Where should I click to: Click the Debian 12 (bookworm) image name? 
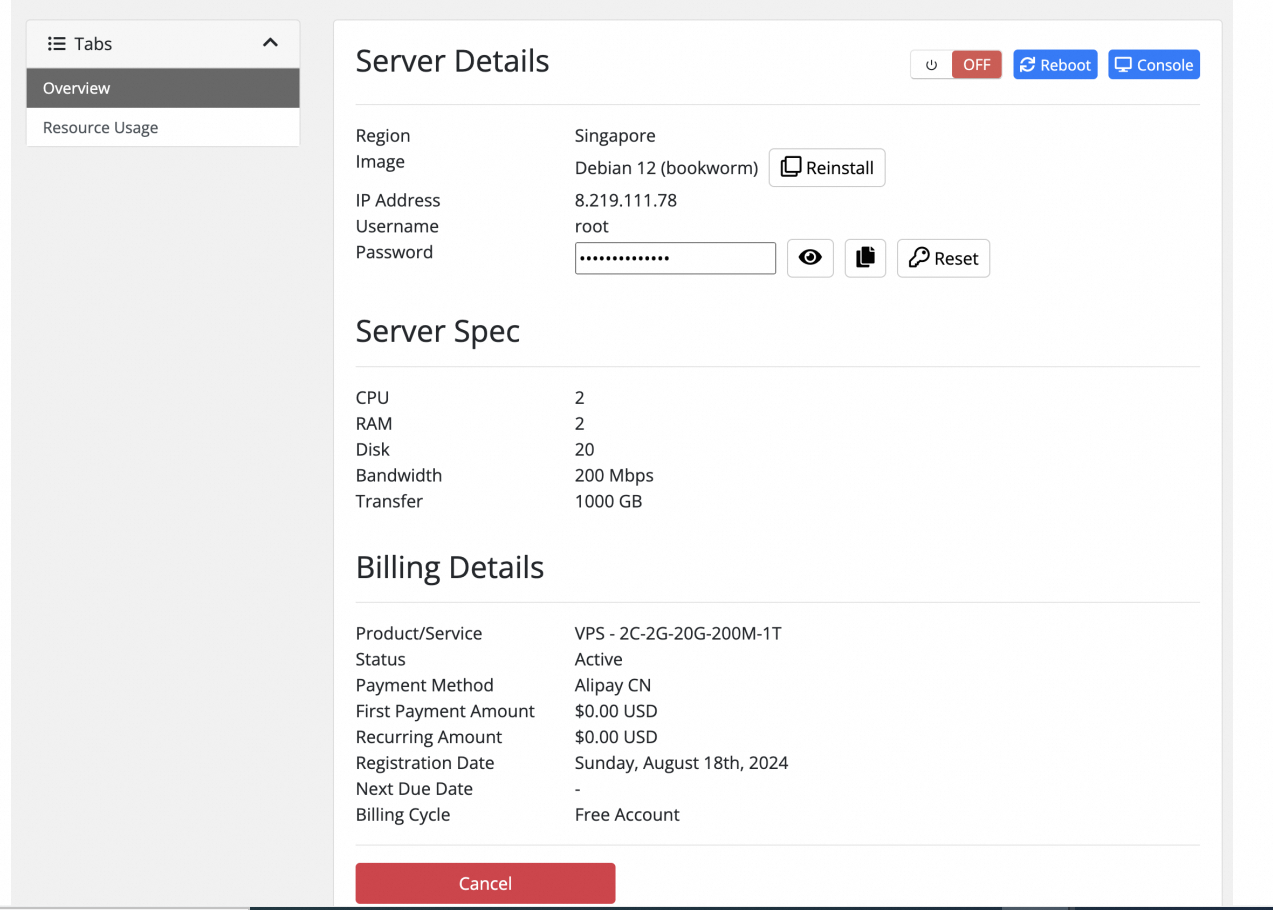666,168
